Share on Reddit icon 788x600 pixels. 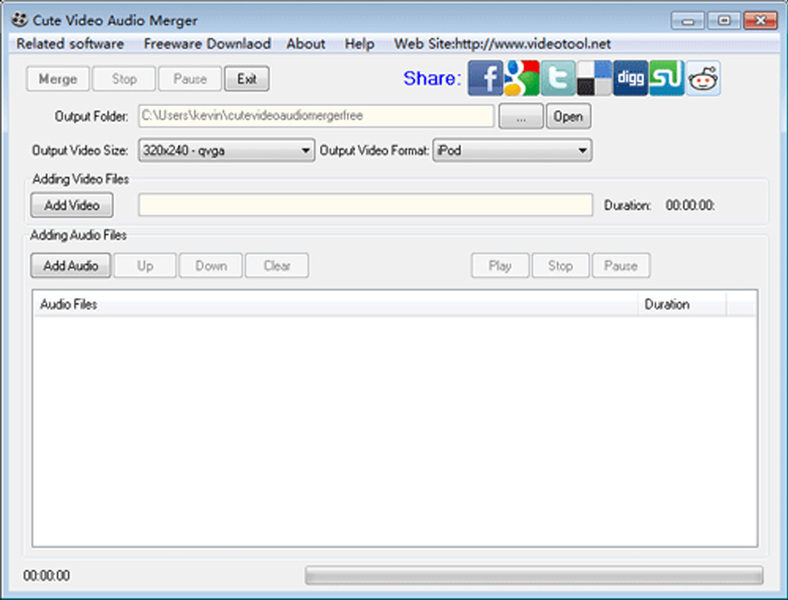(x=703, y=78)
